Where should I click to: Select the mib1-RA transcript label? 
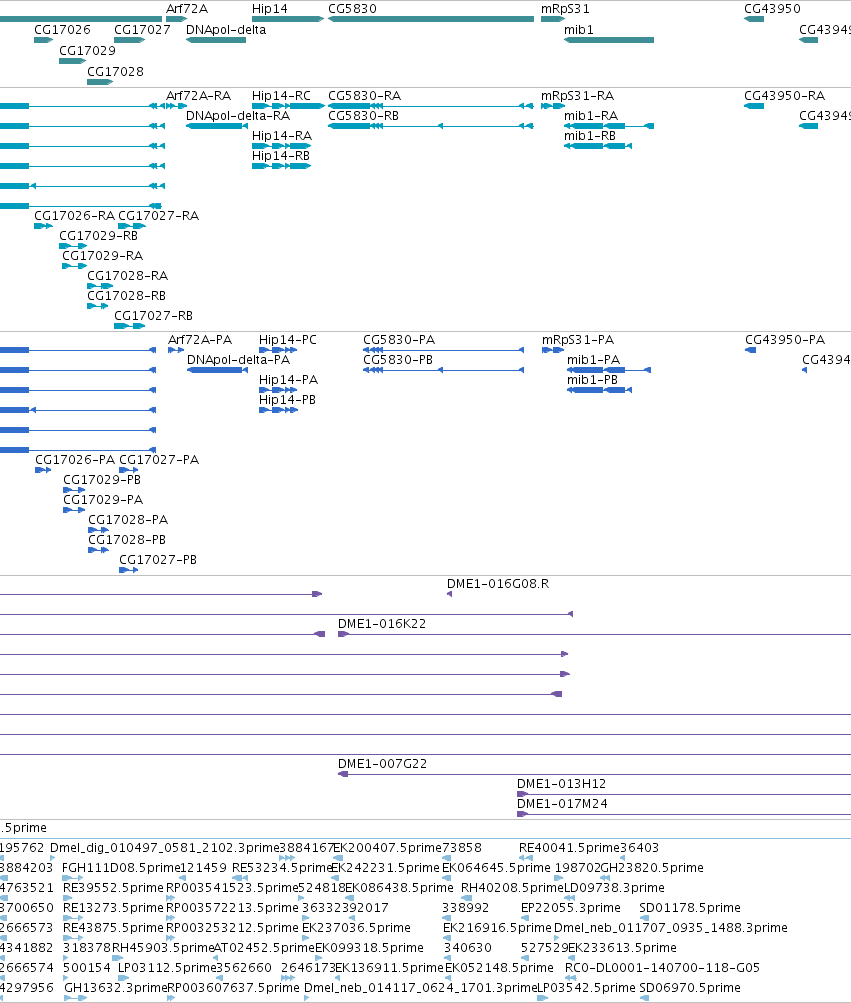(x=591, y=116)
